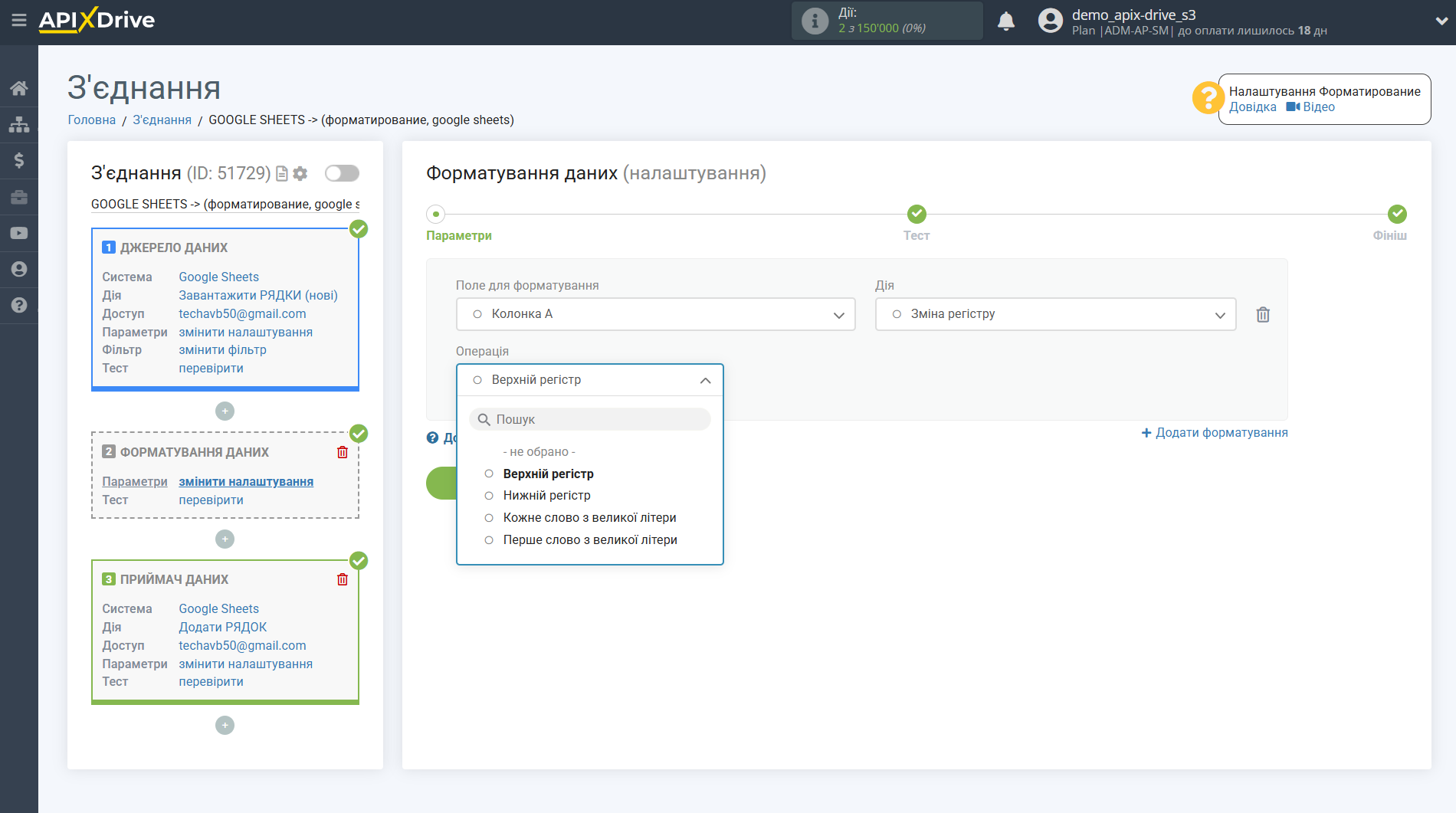1456x813 pixels.
Task: Click source змінити налаштування link
Action: (246, 333)
